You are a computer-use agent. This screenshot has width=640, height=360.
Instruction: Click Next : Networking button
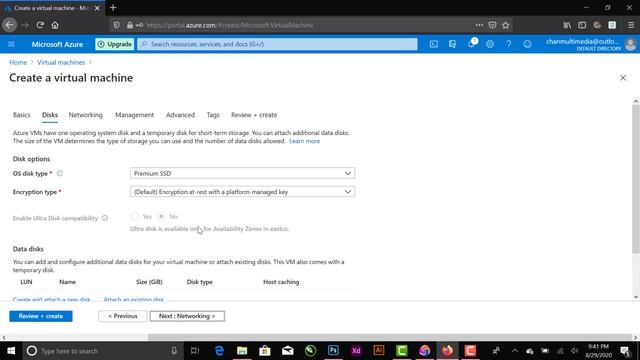click(187, 316)
